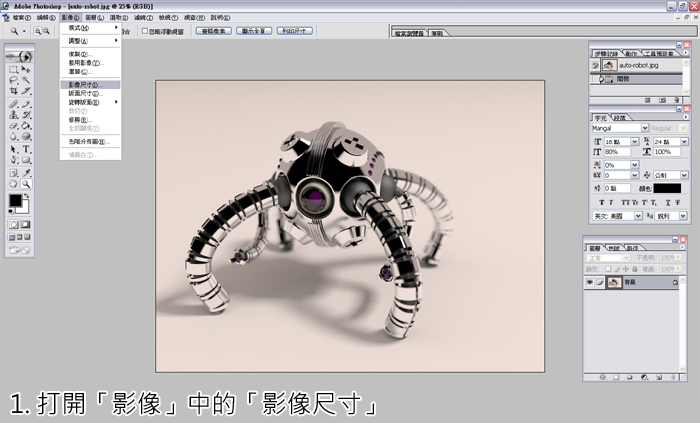The width and height of the screenshot is (700, 423).
Task: Select the Crop tool
Action: pyautogui.click(x=14, y=91)
